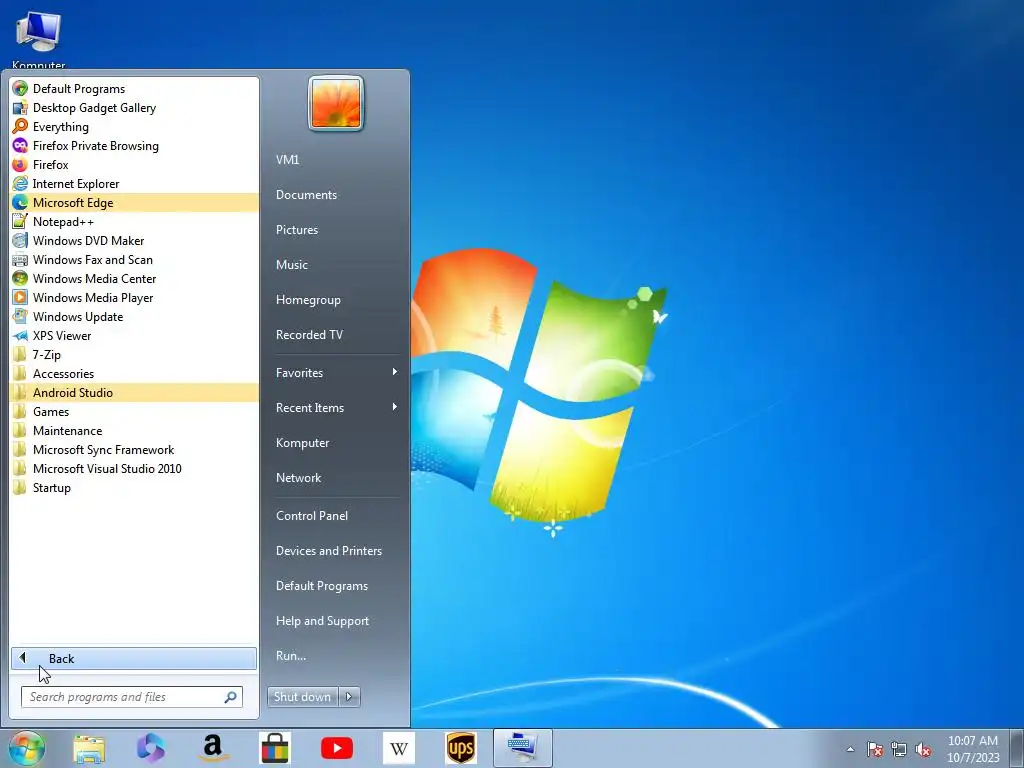Open Firefox browser
Viewport: 1024px width, 768px height.
(135, 165)
